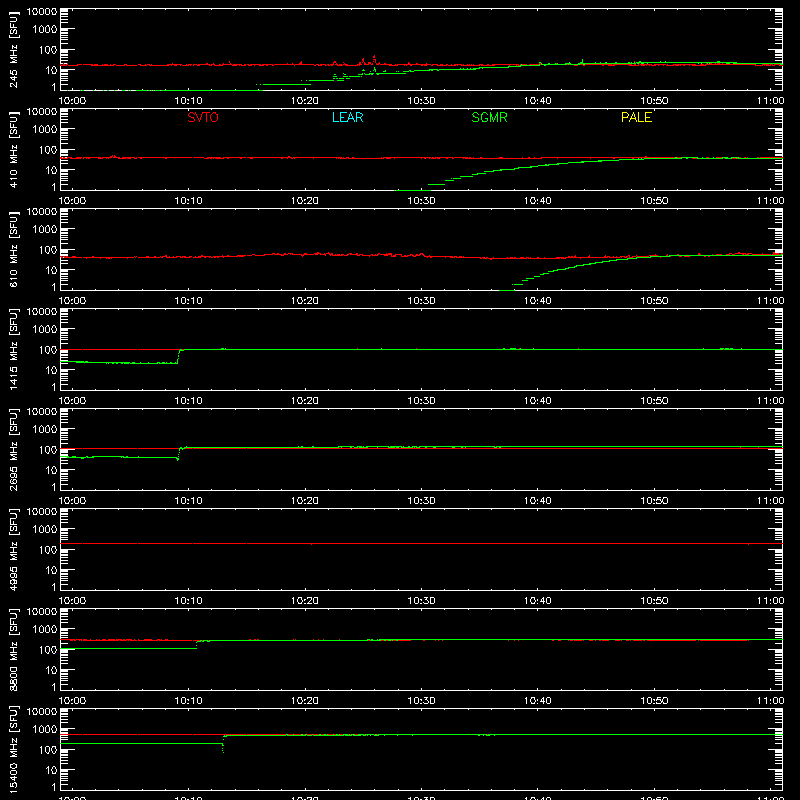
Task: Click the red spike near 10:26 in 245 MHz plot
Action: pos(374,59)
